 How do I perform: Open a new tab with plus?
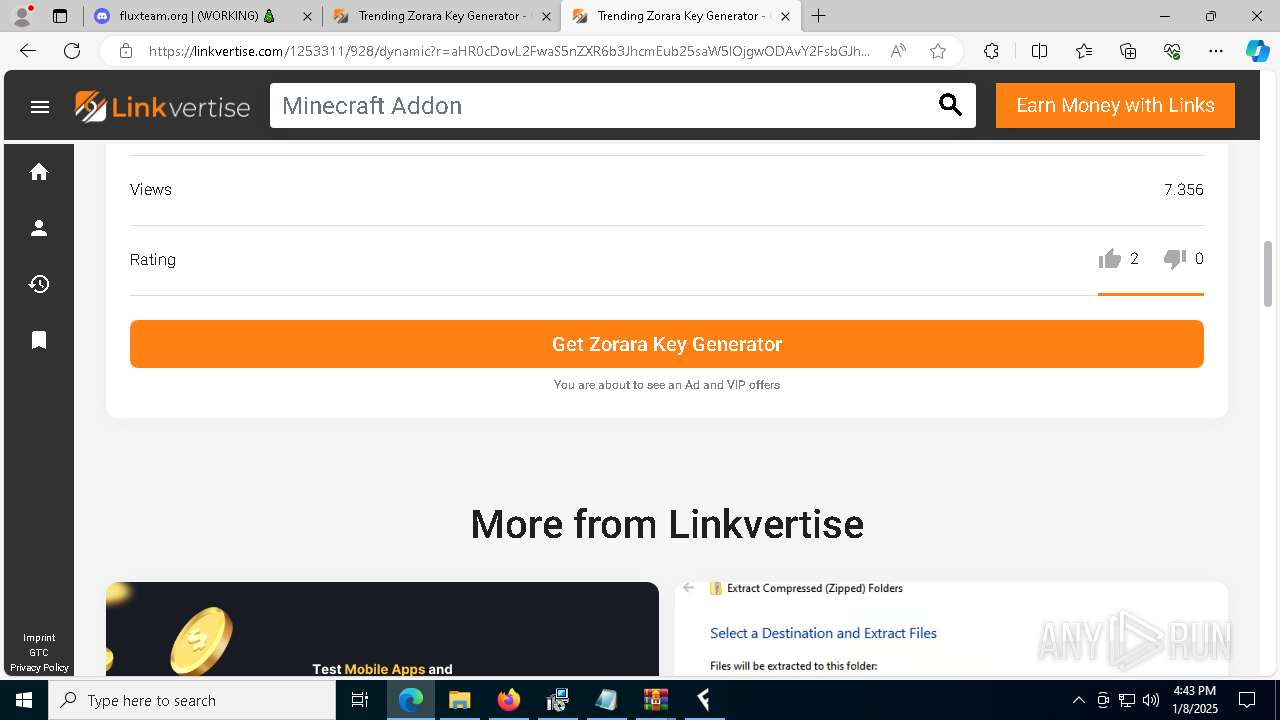pyautogui.click(x=818, y=16)
